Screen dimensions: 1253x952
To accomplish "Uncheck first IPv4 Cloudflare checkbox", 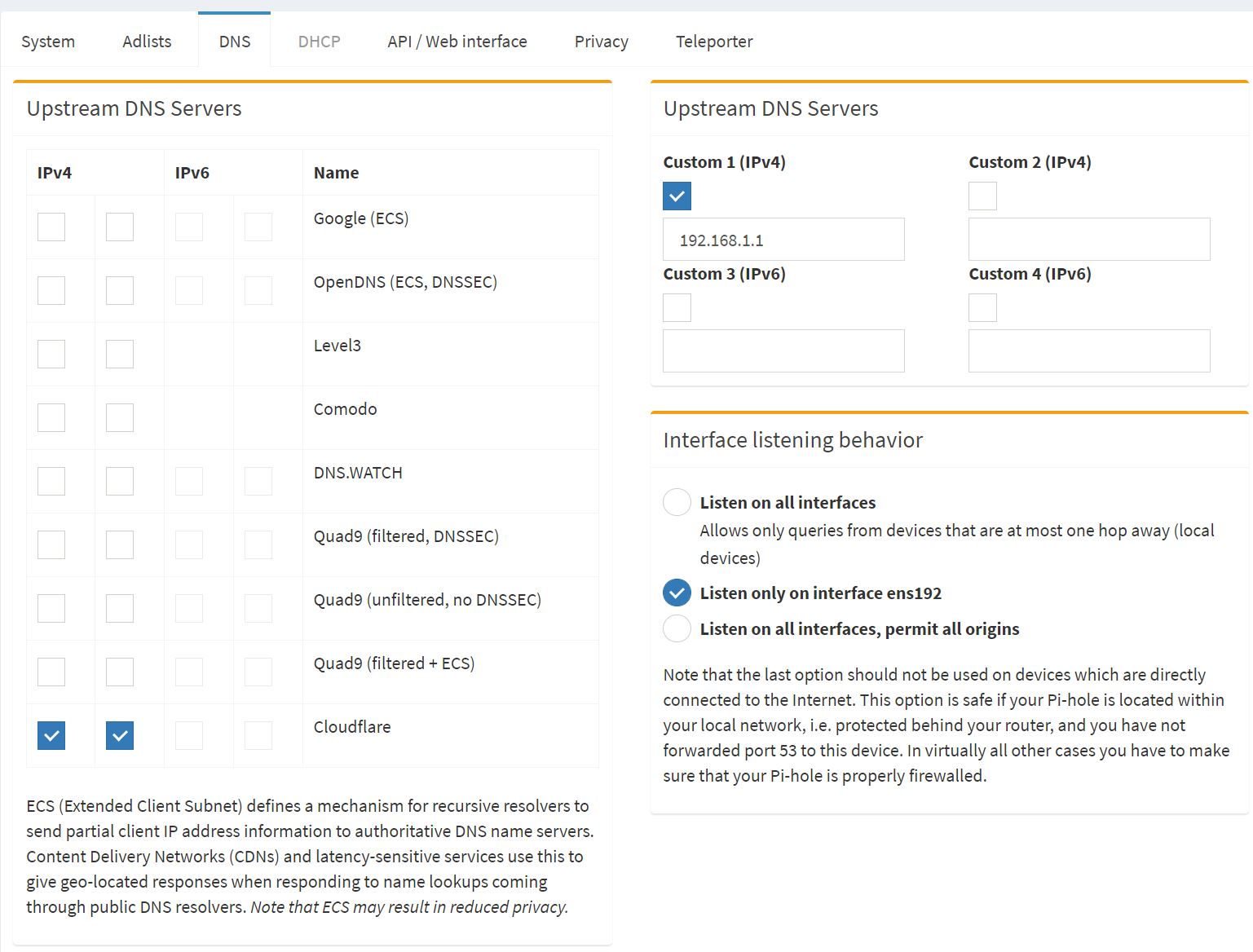I will [x=51, y=735].
